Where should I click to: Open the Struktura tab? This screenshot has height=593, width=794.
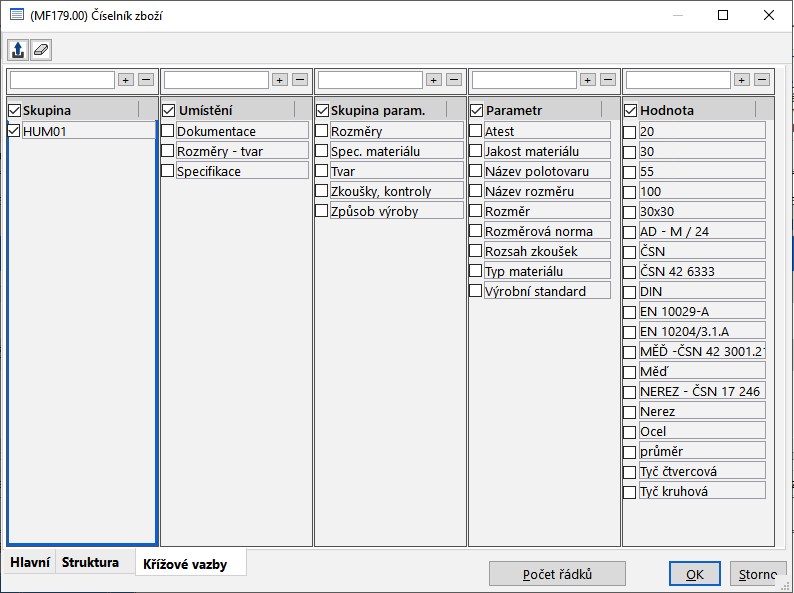[90, 563]
